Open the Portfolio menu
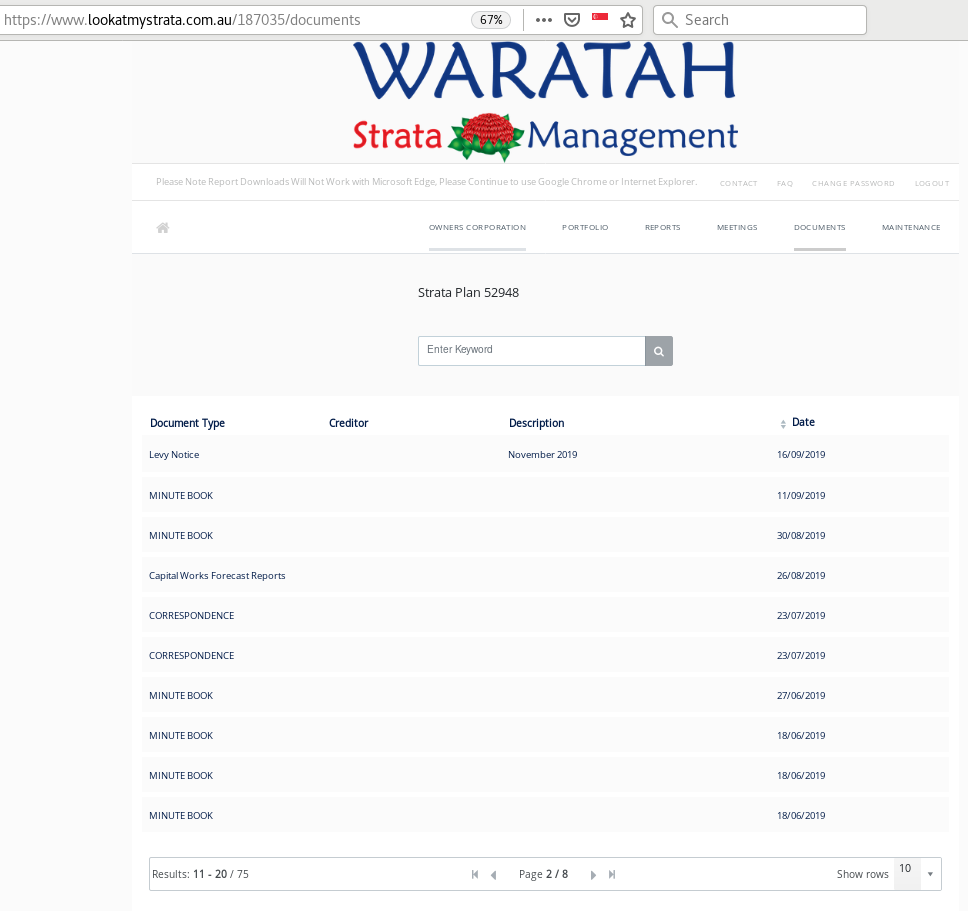This screenshot has width=968, height=911. point(585,228)
